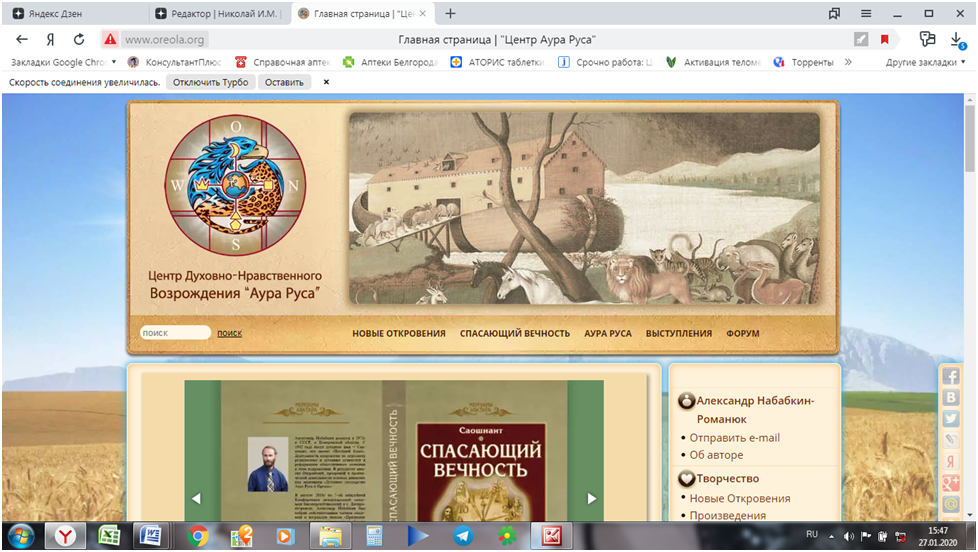The height and width of the screenshot is (552, 978).
Task: Open ICQ flower icon in taskbar
Action: click(x=506, y=536)
